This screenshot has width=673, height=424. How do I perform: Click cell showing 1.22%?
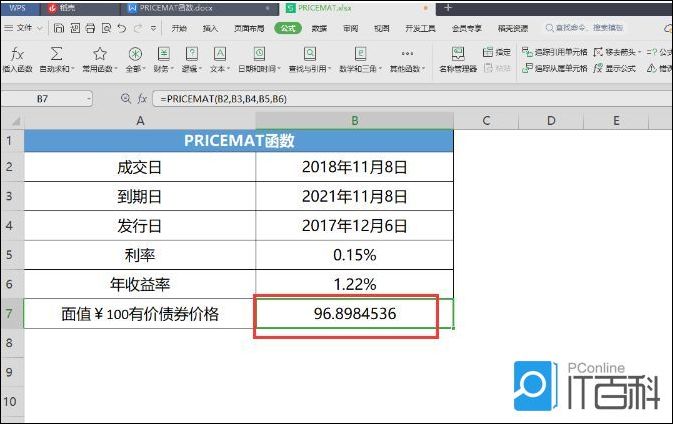tap(355, 284)
